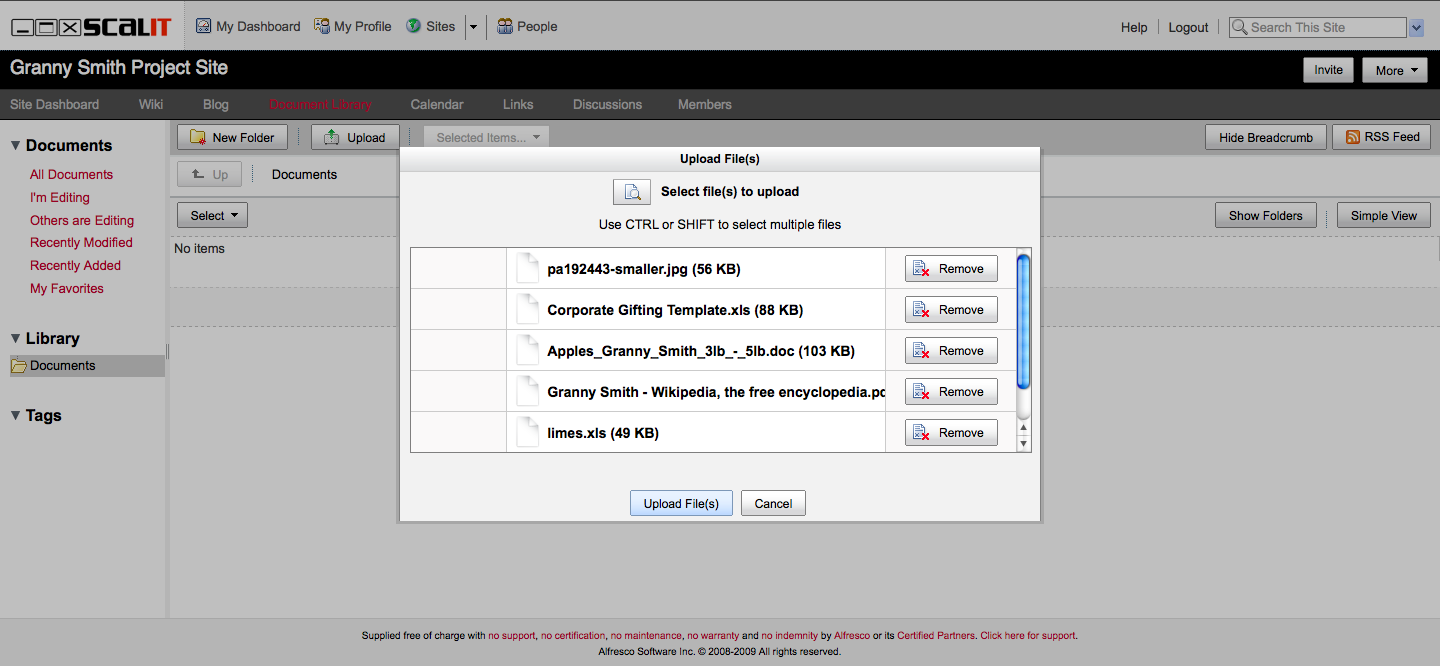Viewport: 1440px width, 666px height.
Task: Open the Blog tab
Action: pyautogui.click(x=216, y=104)
